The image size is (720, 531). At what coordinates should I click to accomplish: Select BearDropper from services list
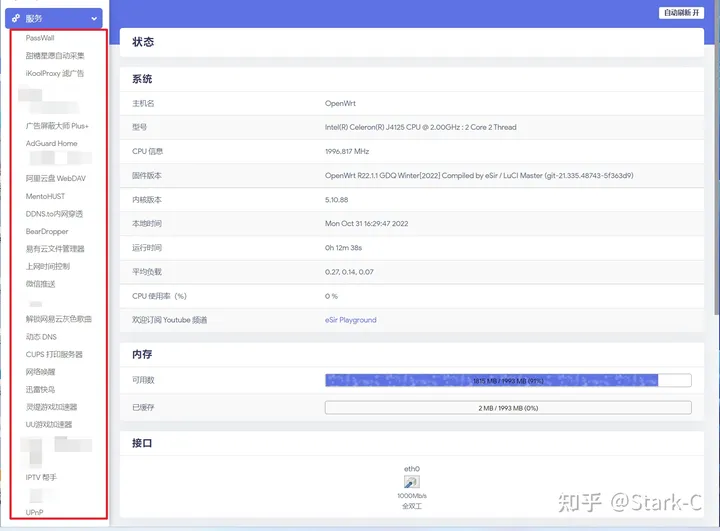[47, 231]
